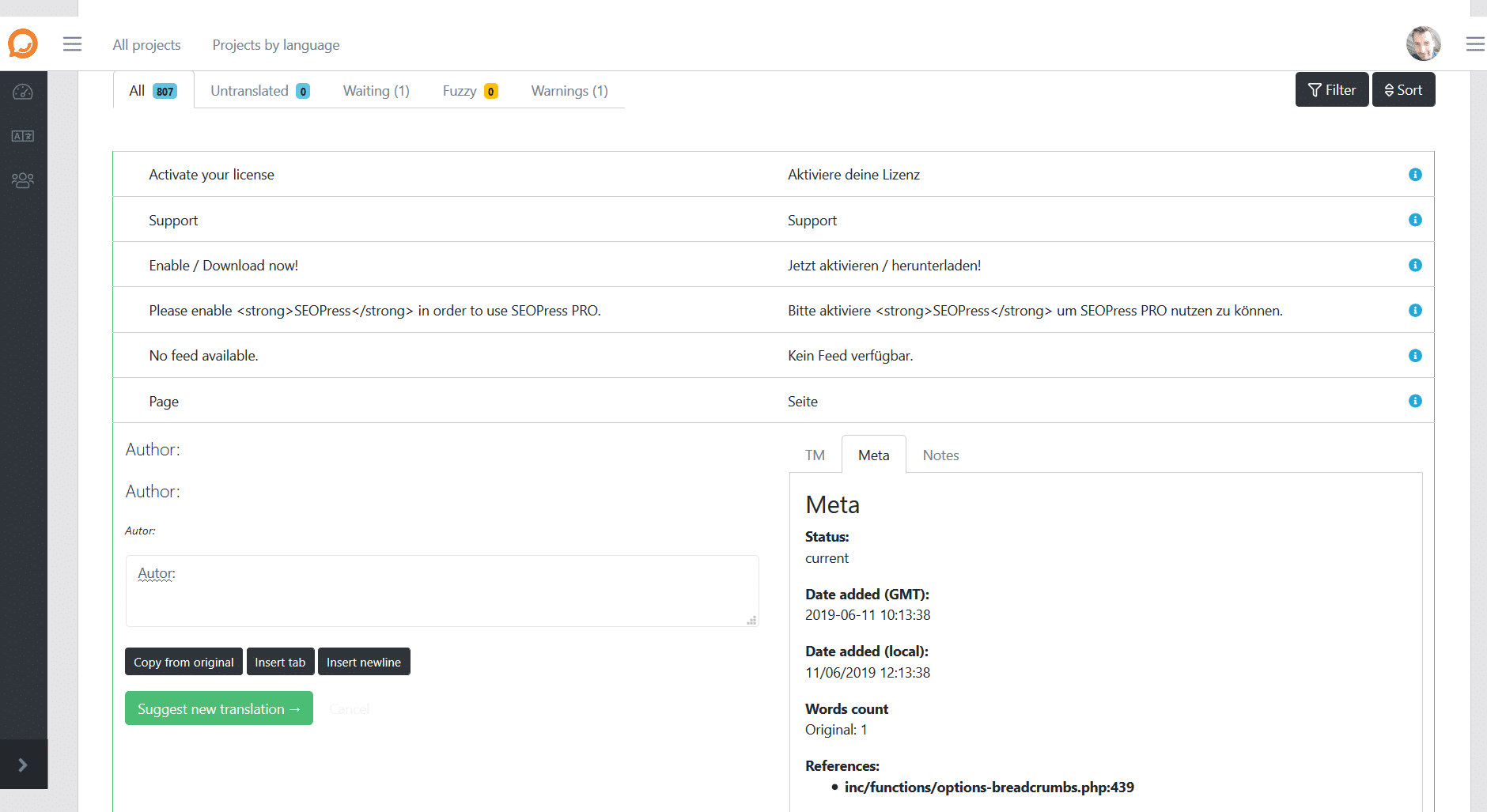Click the date '2019-06-11 10:13:38'

pos(868,615)
